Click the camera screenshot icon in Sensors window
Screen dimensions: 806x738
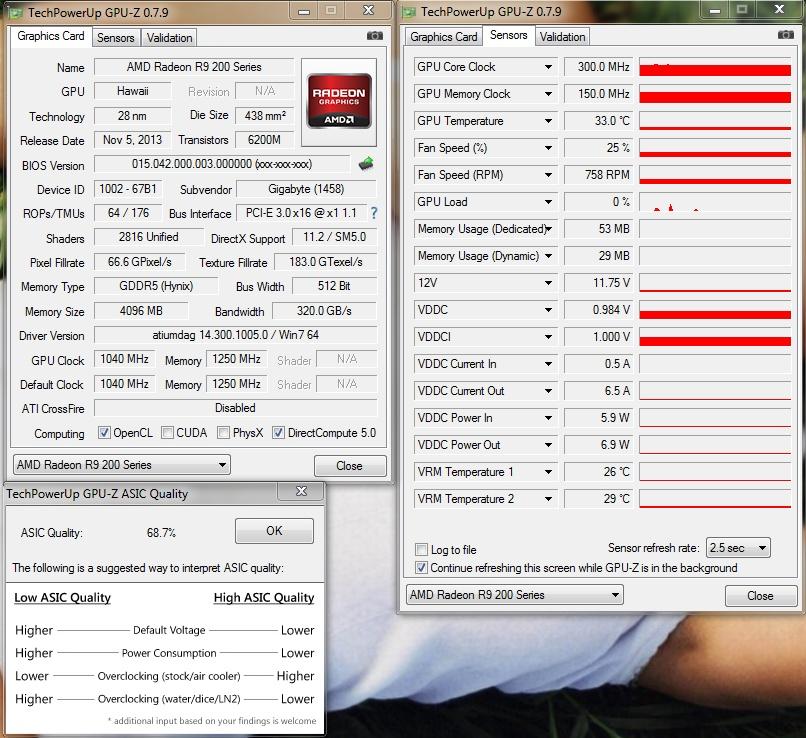tap(785, 35)
